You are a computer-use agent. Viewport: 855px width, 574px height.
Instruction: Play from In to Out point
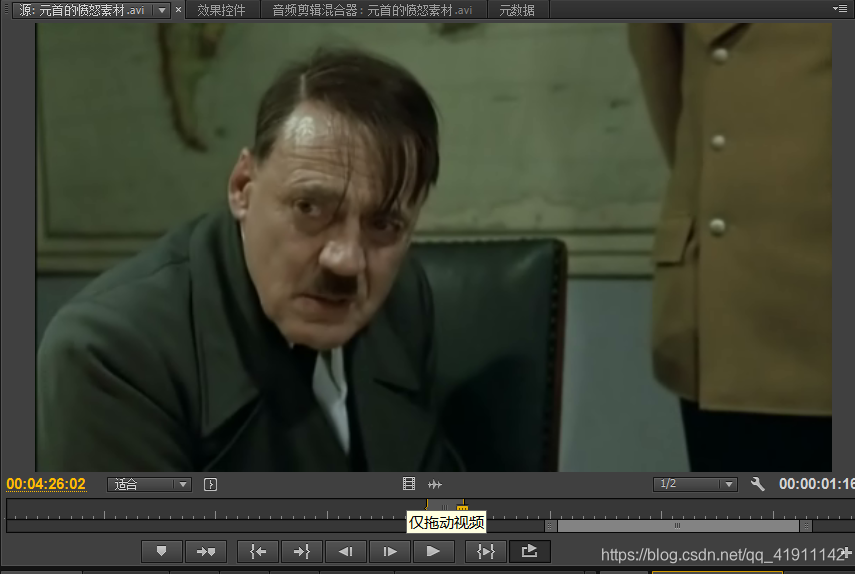485,551
